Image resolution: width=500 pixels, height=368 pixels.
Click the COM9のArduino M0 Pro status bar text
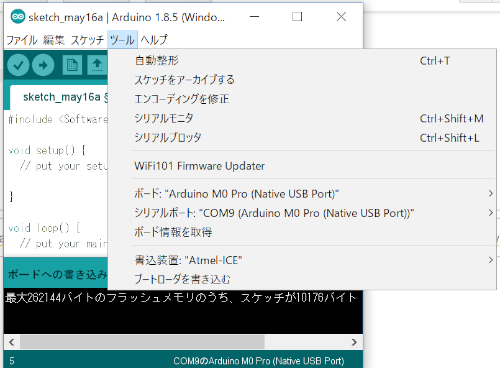coord(259,361)
